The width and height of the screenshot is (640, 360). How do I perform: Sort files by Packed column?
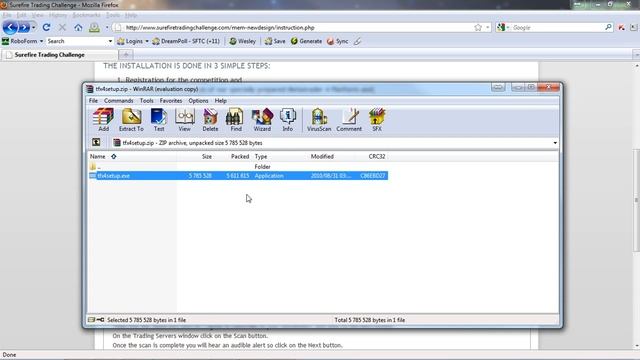pyautogui.click(x=232, y=156)
